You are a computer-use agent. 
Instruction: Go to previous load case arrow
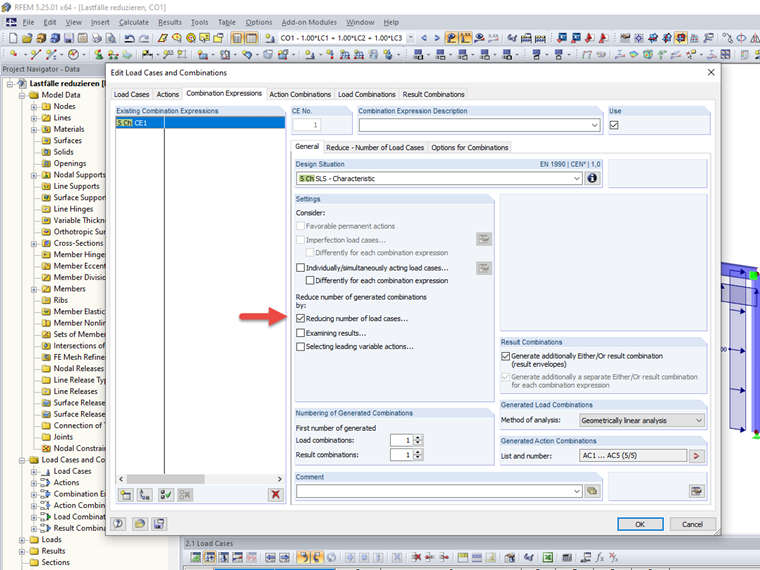pyautogui.click(x=424, y=38)
